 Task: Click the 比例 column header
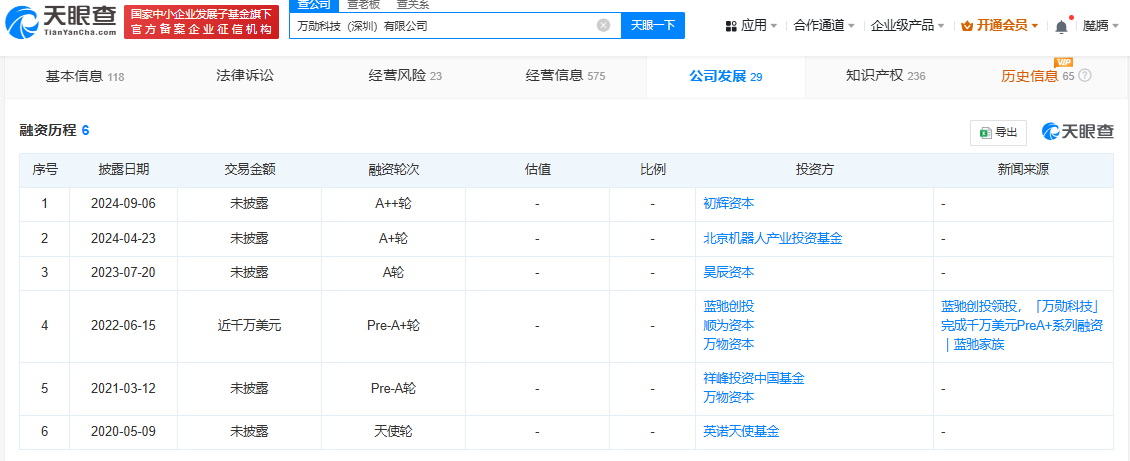pos(653,170)
